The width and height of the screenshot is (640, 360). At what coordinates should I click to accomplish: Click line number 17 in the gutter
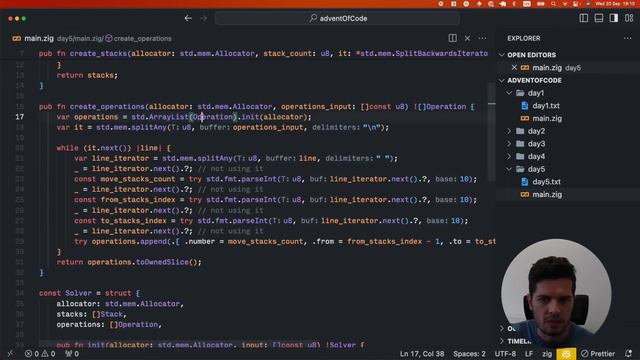pos(20,117)
